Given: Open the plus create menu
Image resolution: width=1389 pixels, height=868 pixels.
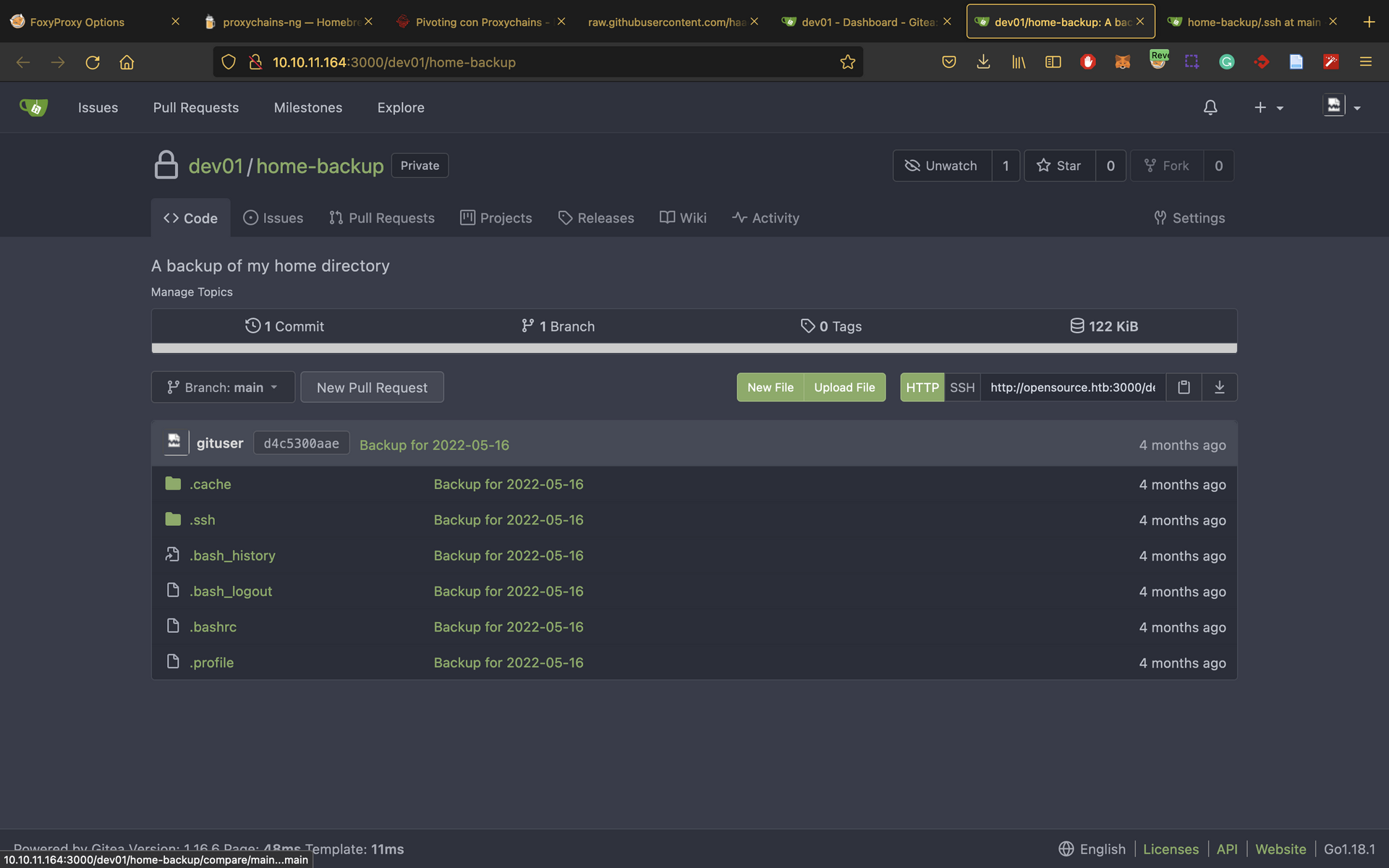Looking at the screenshot, I should (x=1268, y=107).
